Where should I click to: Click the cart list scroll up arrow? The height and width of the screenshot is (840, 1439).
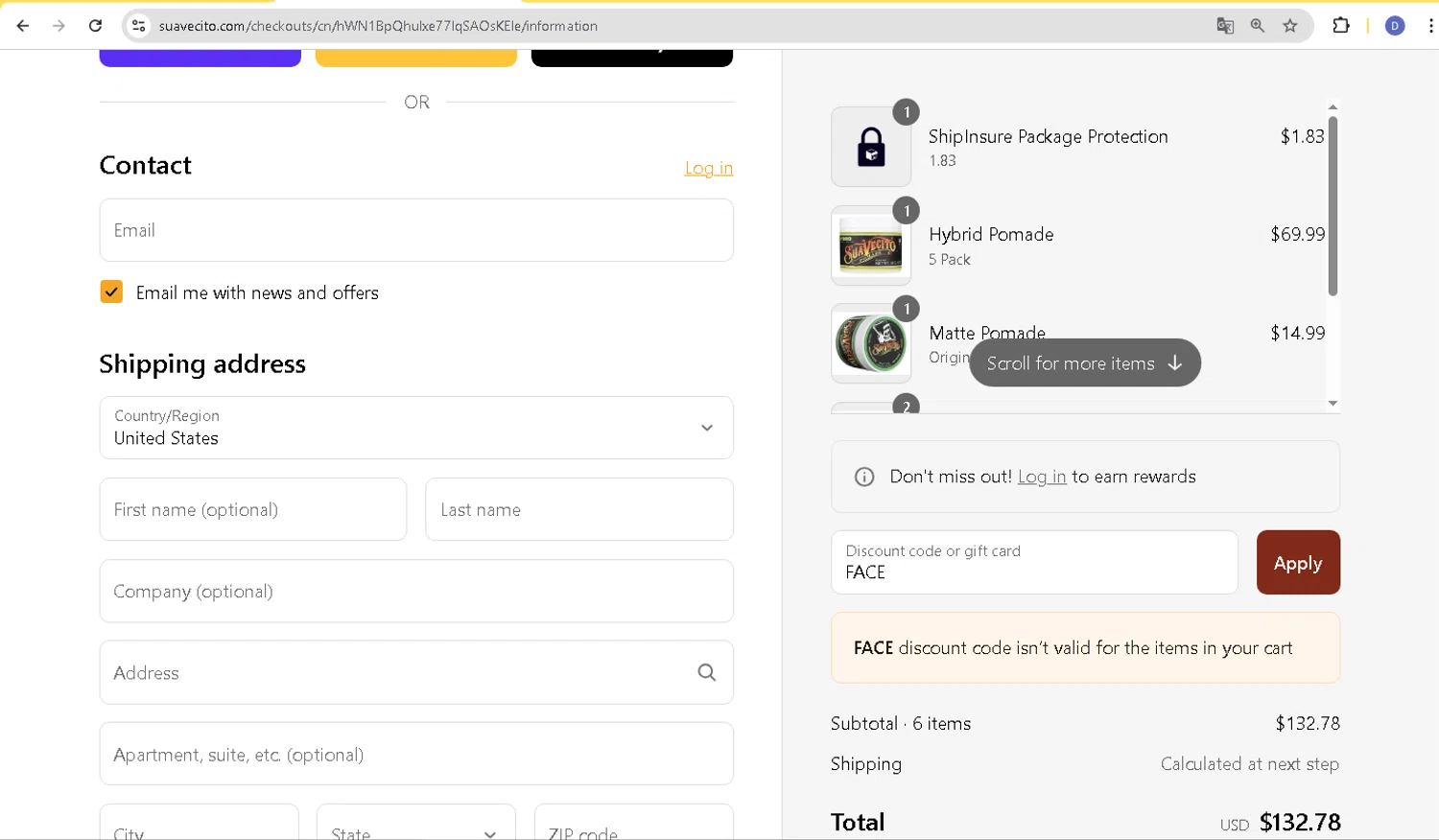coord(1333,106)
